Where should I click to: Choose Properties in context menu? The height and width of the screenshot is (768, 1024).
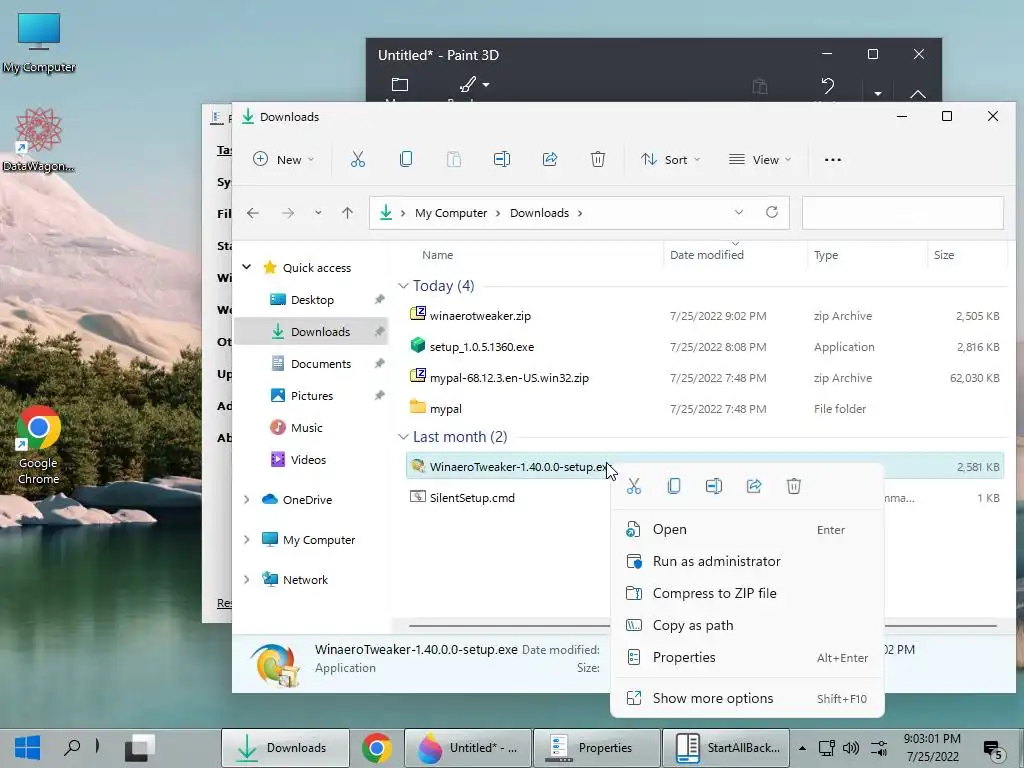pyautogui.click(x=747, y=658)
